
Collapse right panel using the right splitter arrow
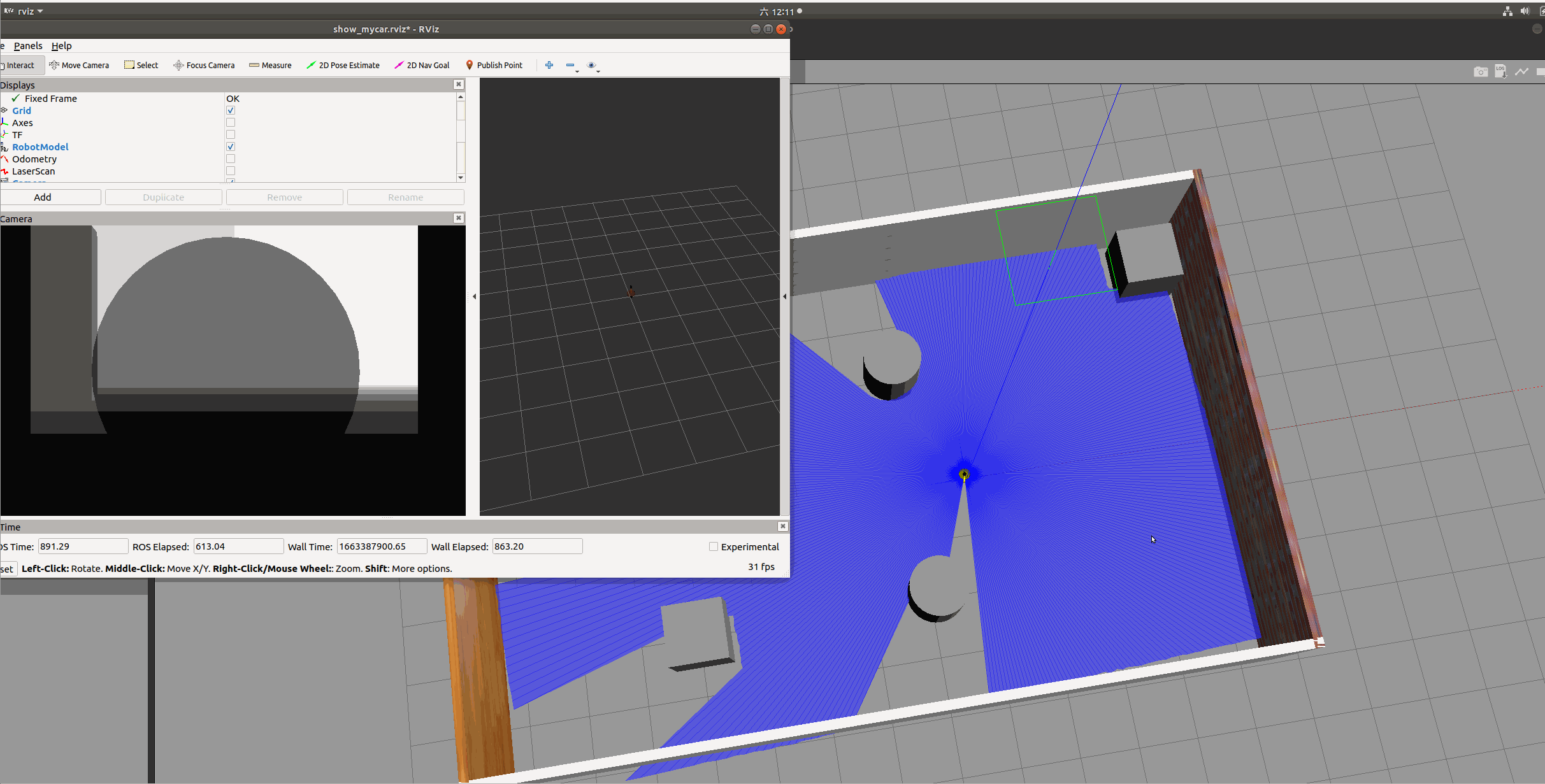[784, 296]
